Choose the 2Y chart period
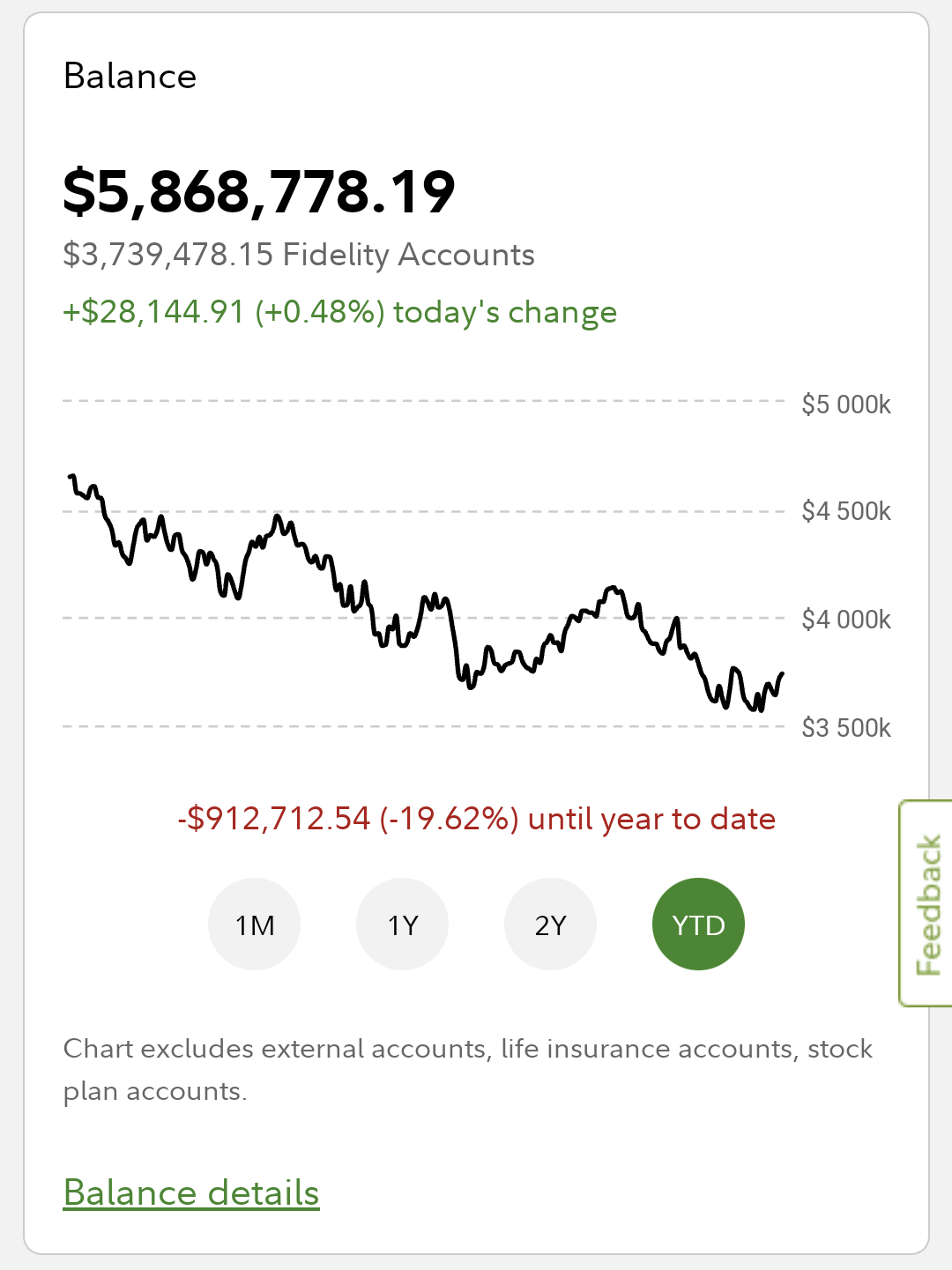This screenshot has height=1270, width=952. (550, 925)
